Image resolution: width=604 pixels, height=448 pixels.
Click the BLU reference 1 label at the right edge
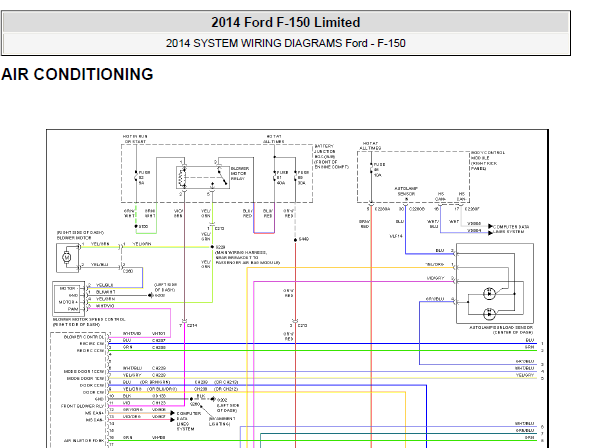tap(530, 340)
